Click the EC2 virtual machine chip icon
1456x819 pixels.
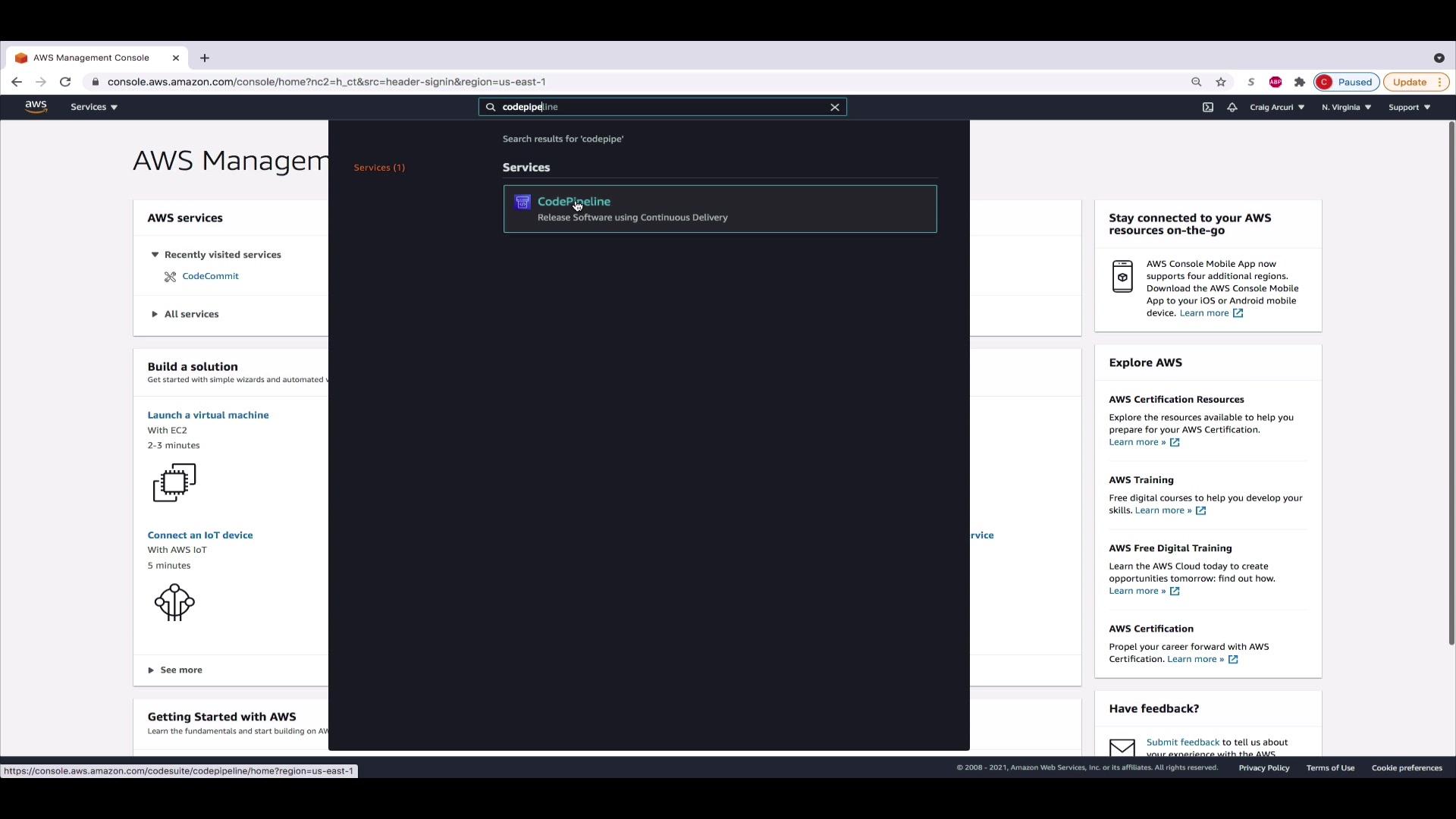click(174, 482)
